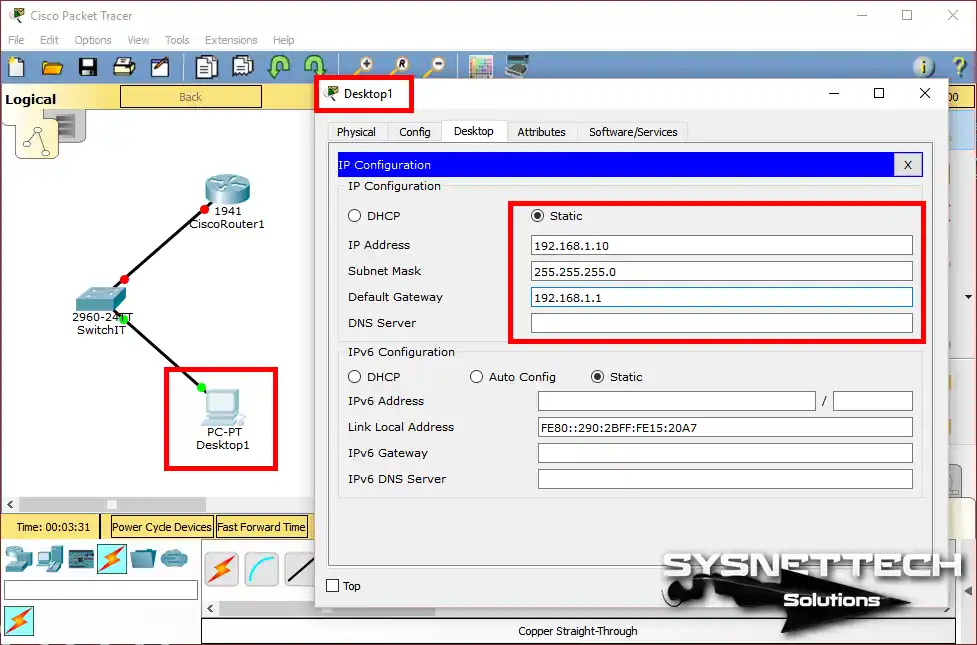
Task: Switch IPv6 Configuration to Auto Config
Action: [x=477, y=376]
